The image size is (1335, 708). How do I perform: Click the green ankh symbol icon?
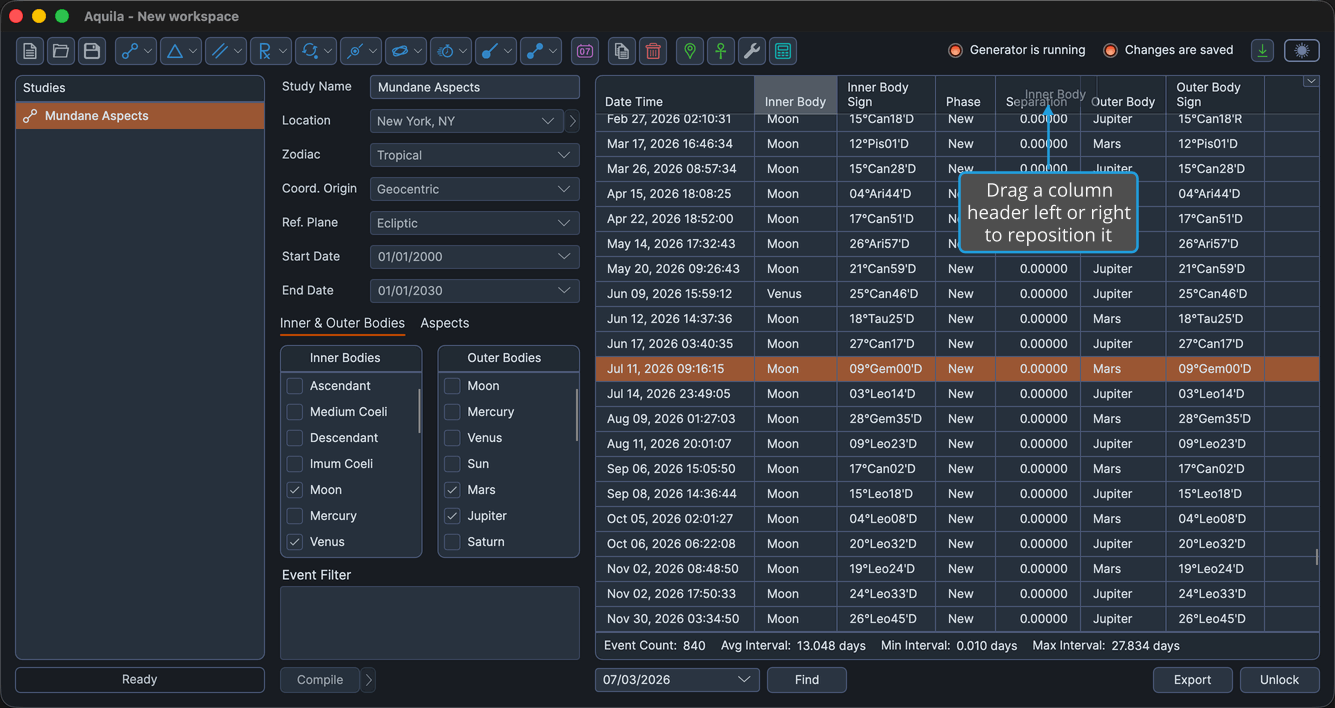click(x=721, y=51)
